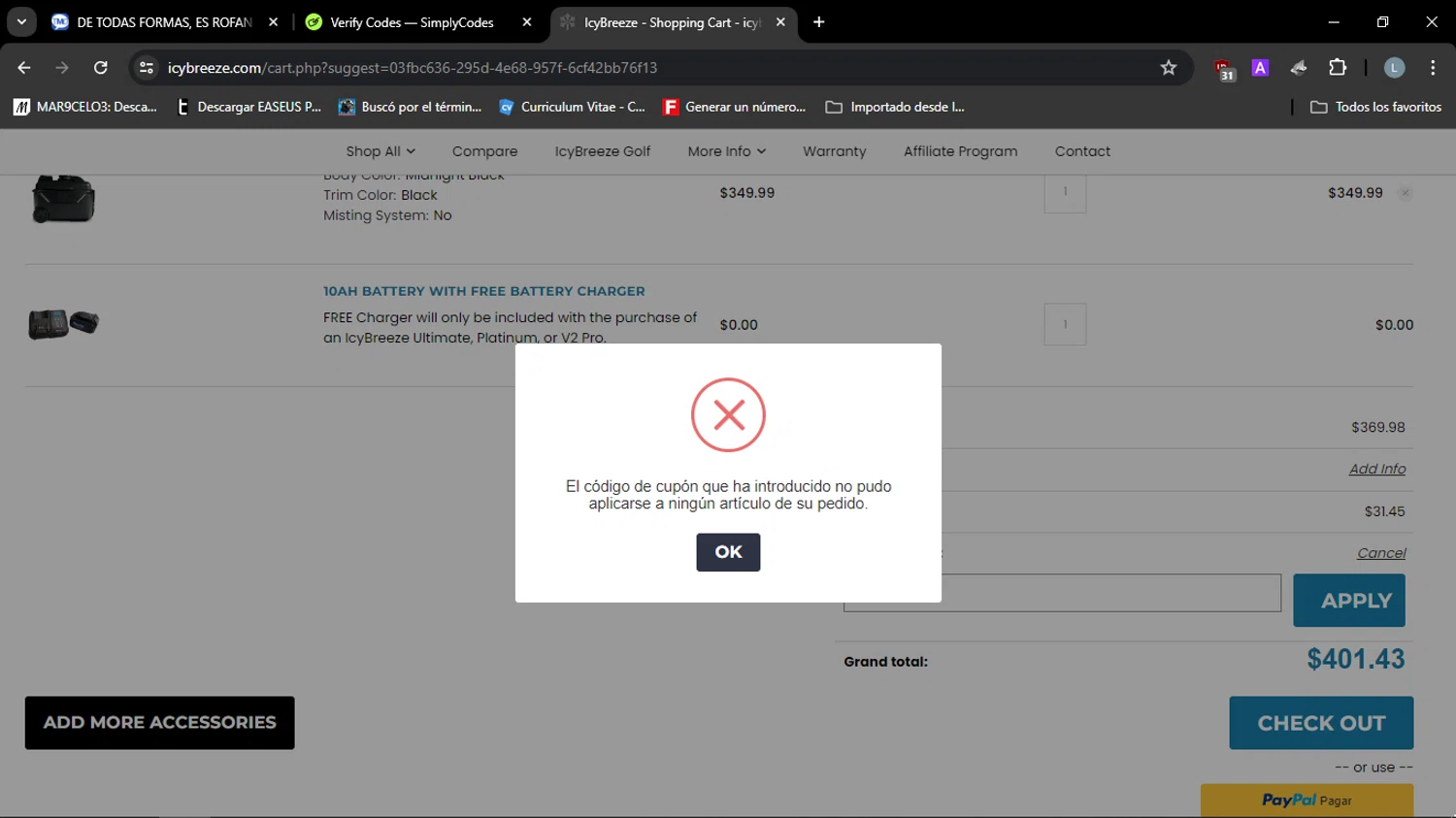Viewport: 1456px width, 818px height.
Task: Dismiss the coupon error with OK
Action: pyautogui.click(x=728, y=552)
